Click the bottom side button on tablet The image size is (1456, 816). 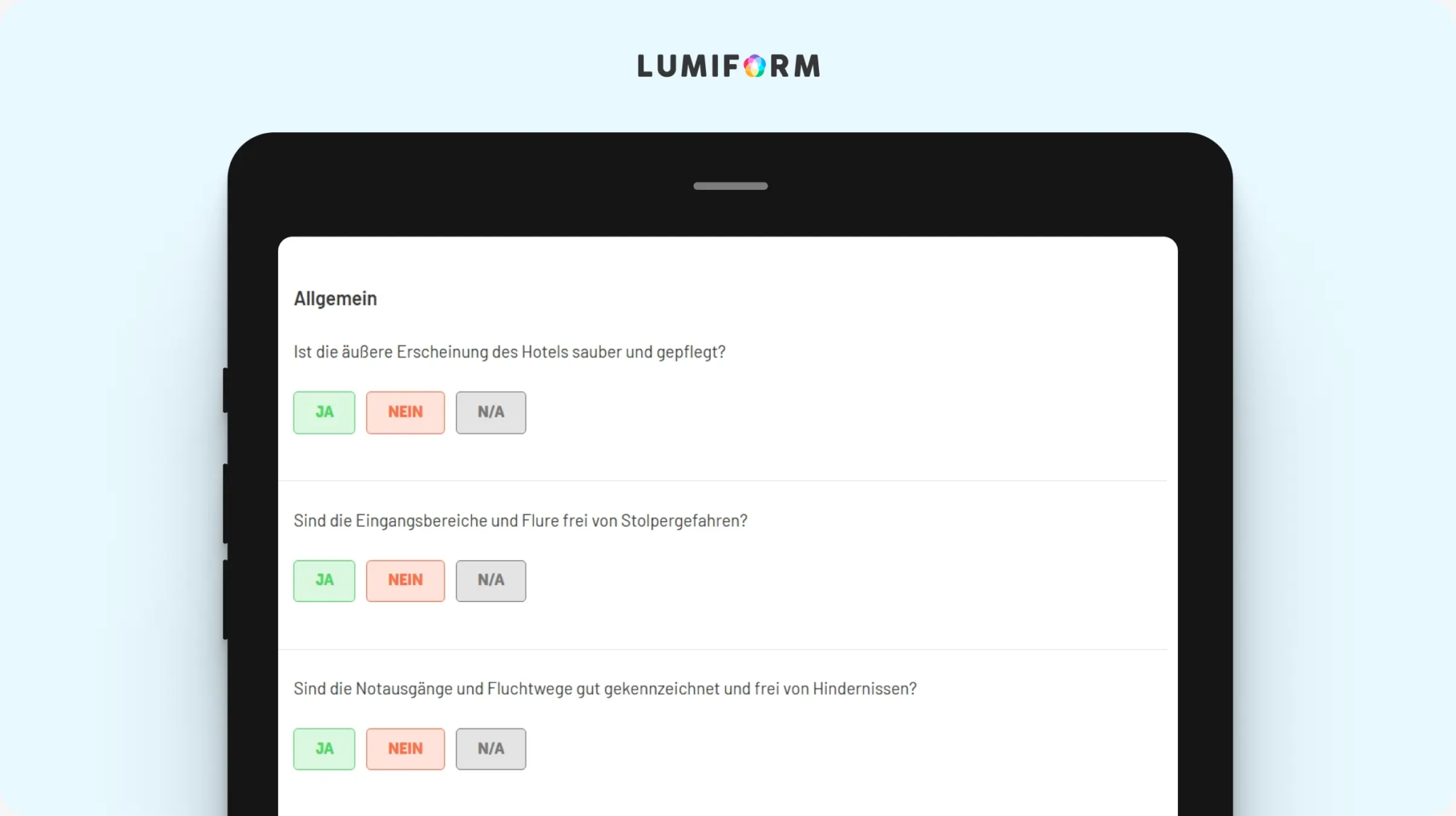pos(225,600)
